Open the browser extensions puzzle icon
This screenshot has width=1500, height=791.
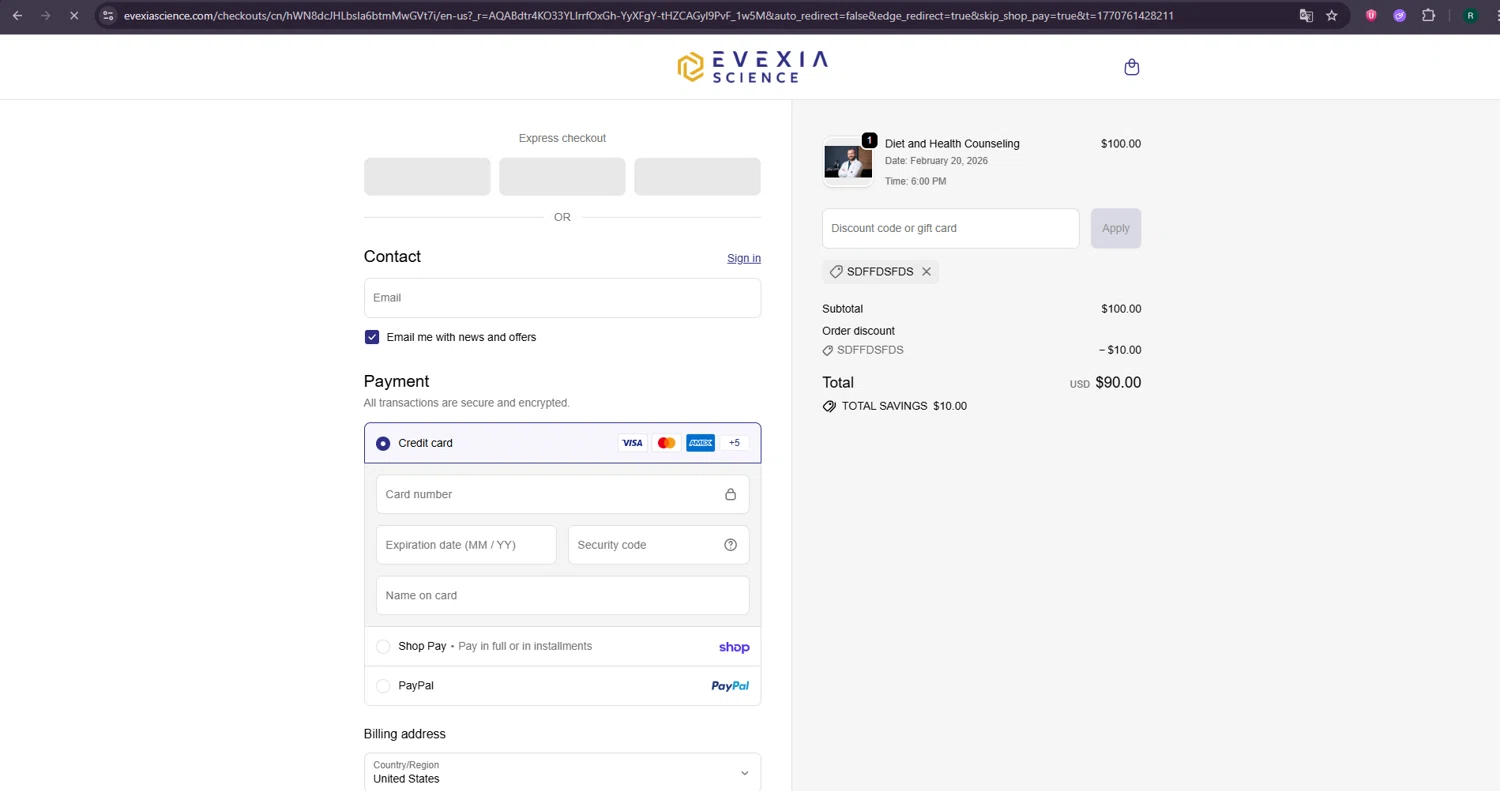[1428, 15]
